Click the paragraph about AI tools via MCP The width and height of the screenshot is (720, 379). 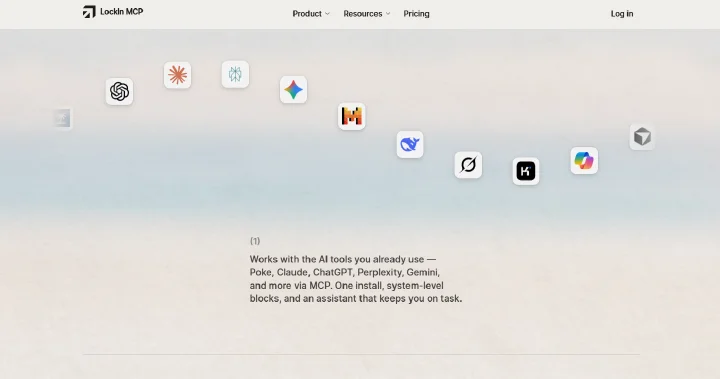pyautogui.click(x=356, y=279)
